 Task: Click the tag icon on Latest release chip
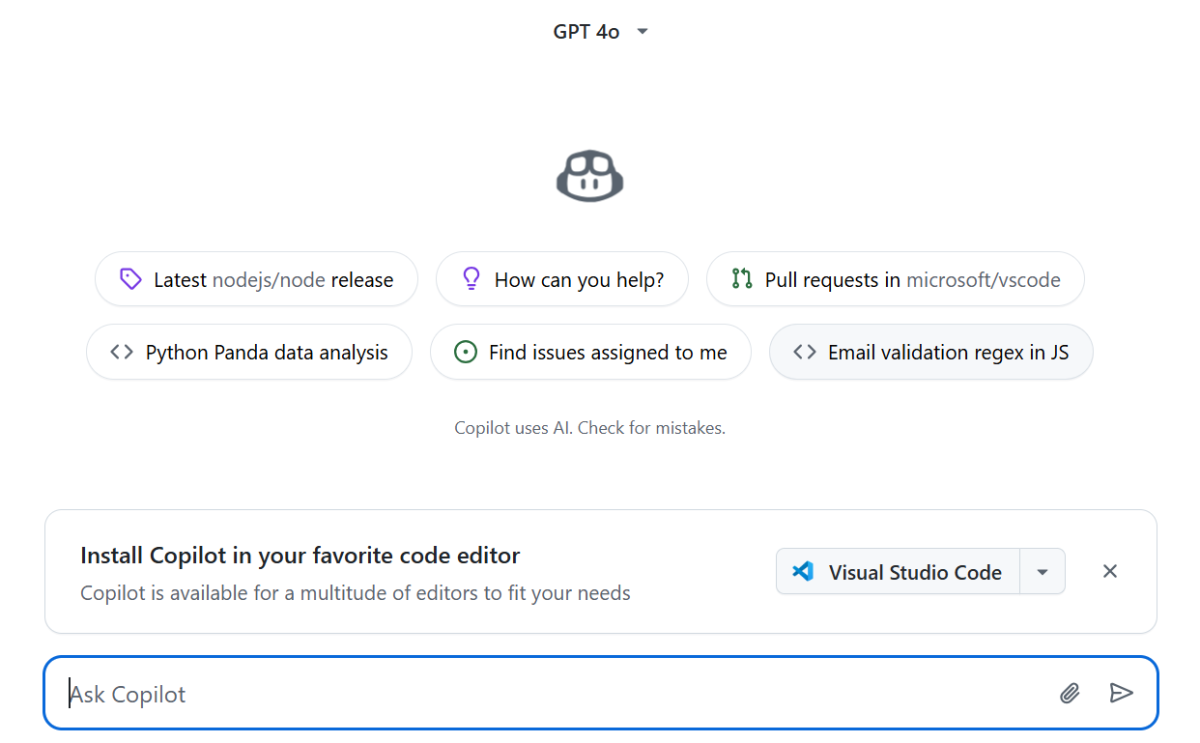click(x=130, y=279)
